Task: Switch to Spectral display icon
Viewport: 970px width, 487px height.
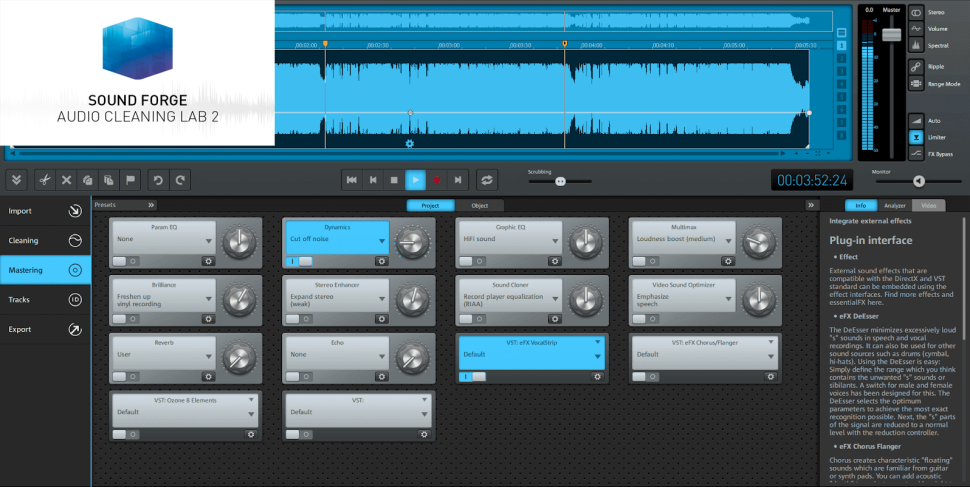Action: coord(916,46)
